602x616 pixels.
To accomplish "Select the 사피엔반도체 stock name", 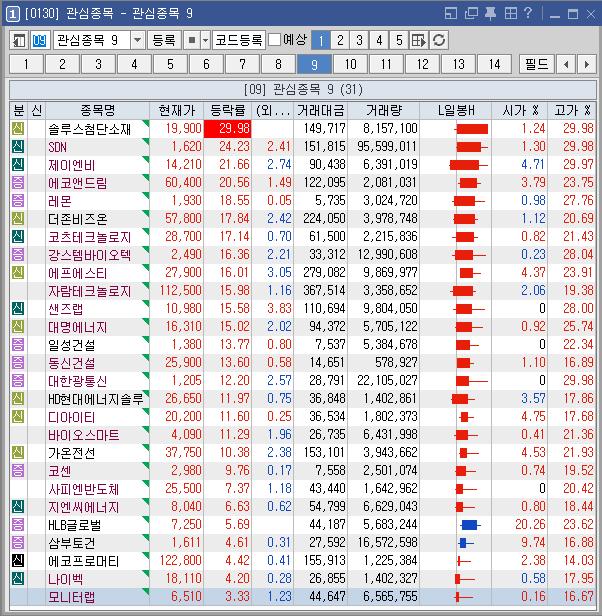I will point(83,489).
